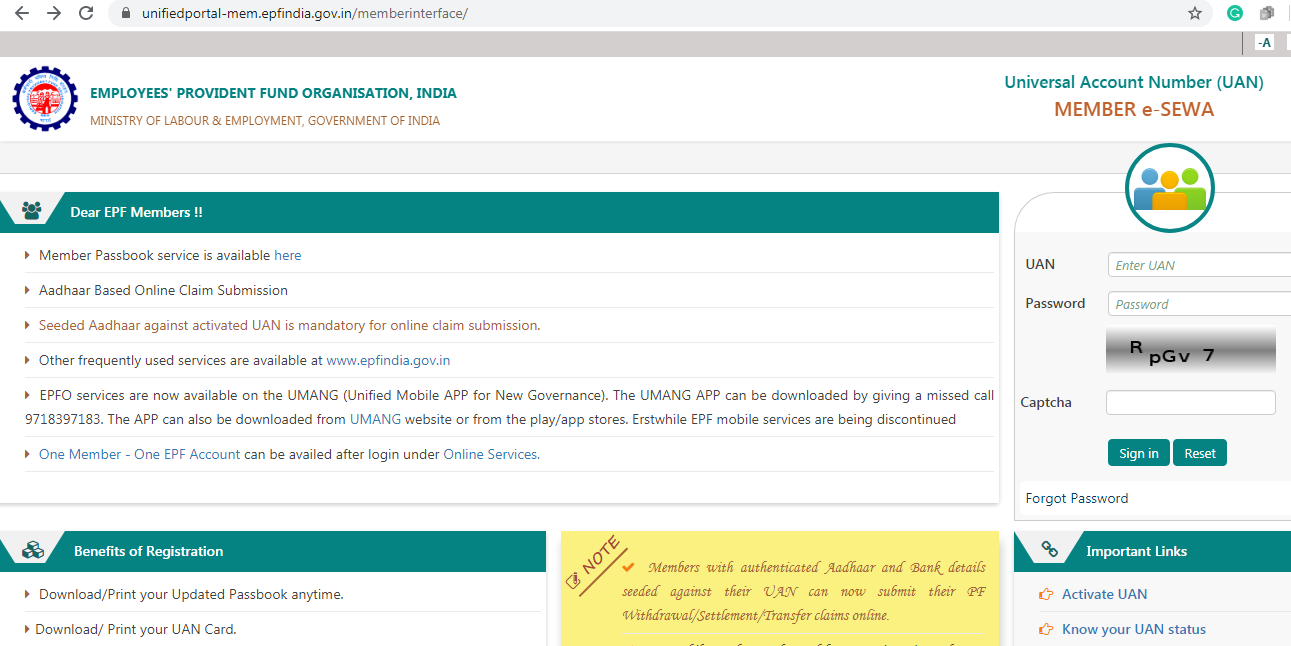Click the browser forward arrow
The width and height of the screenshot is (1291, 646).
tap(53, 13)
